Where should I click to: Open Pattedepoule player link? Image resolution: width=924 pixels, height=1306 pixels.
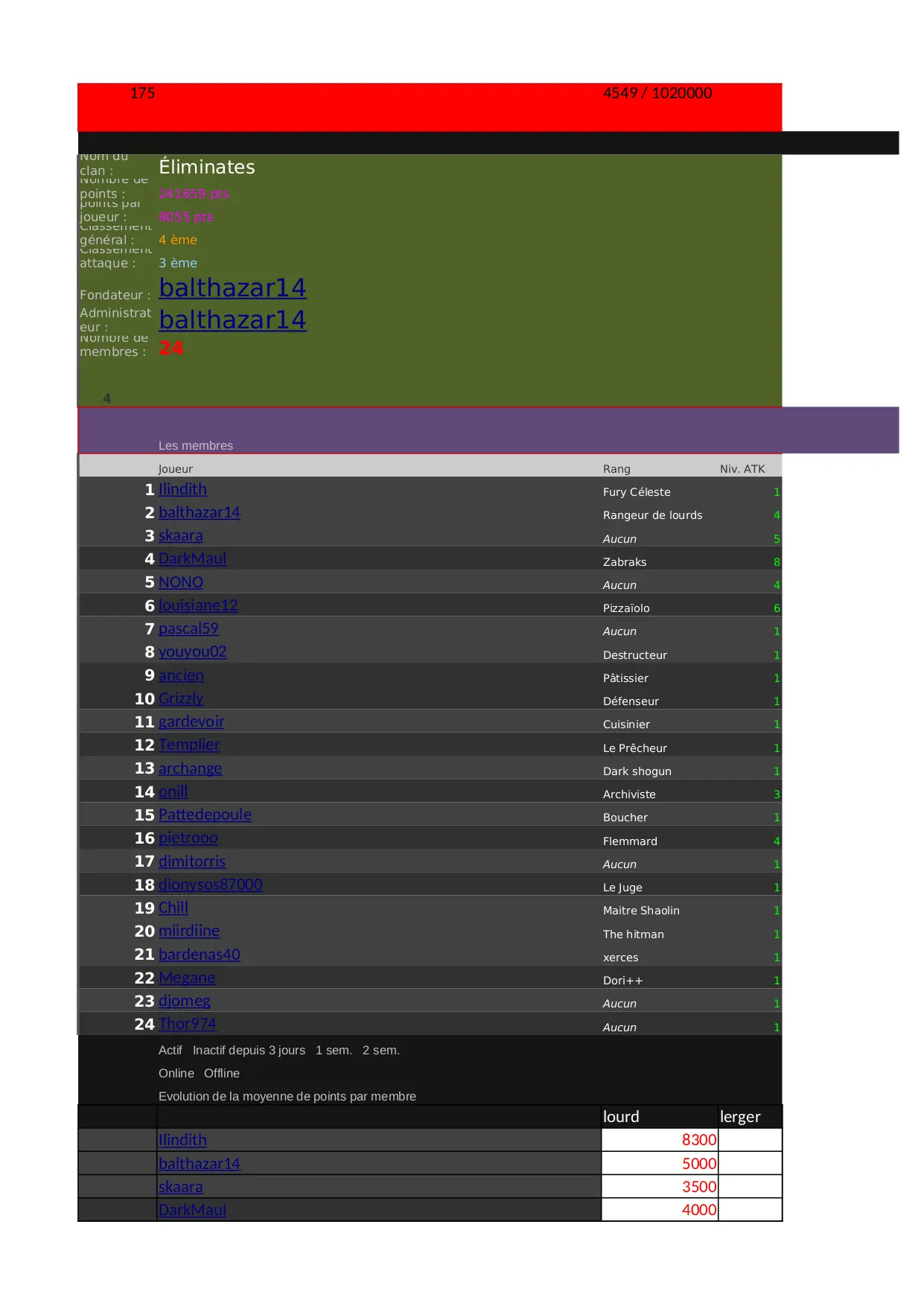coord(205,815)
